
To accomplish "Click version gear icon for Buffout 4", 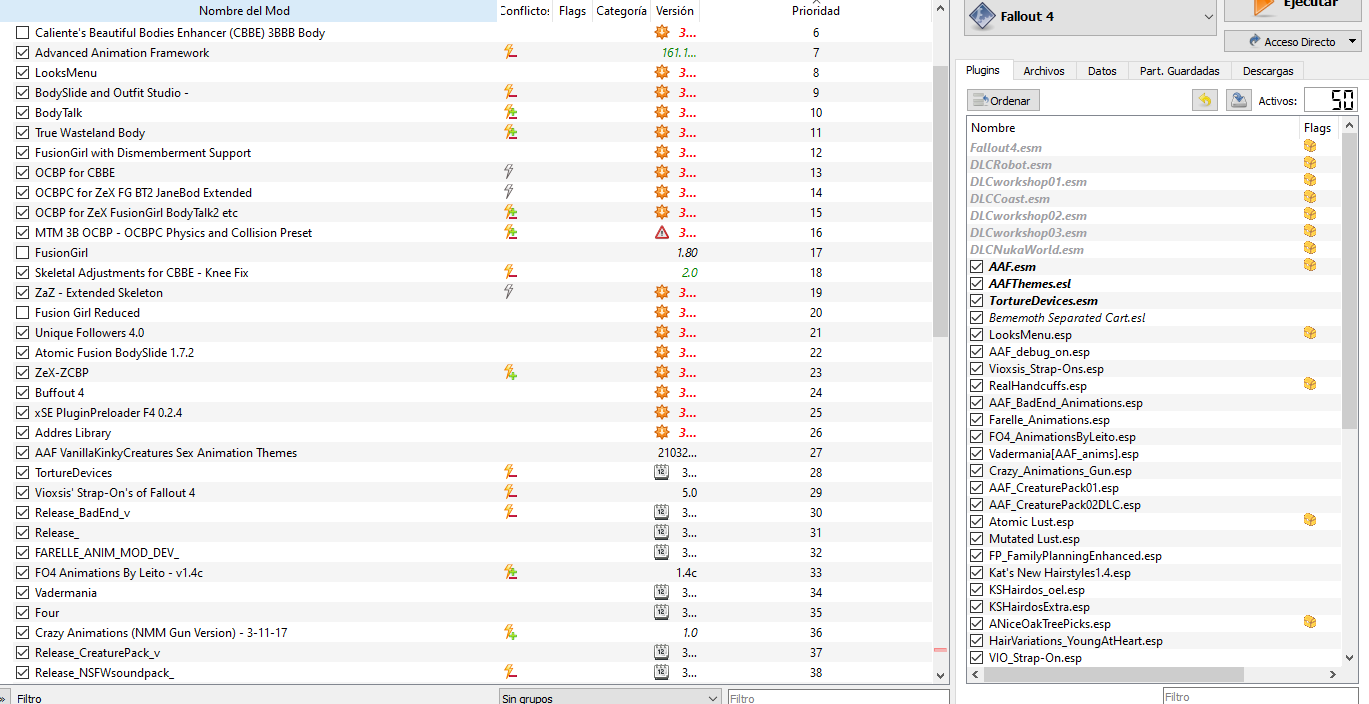I will tap(661, 392).
